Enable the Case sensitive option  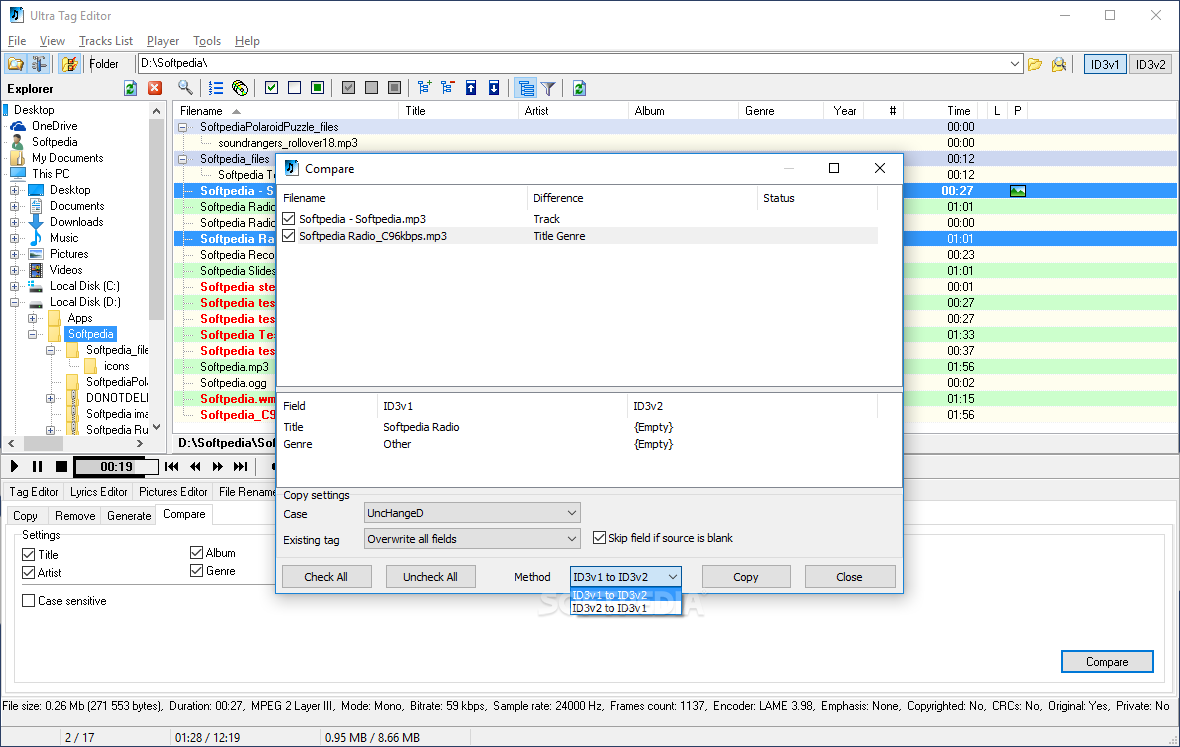(x=29, y=600)
